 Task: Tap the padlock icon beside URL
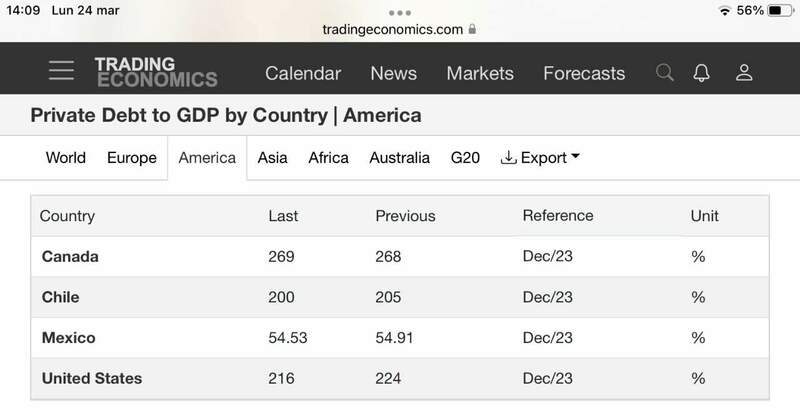472,29
